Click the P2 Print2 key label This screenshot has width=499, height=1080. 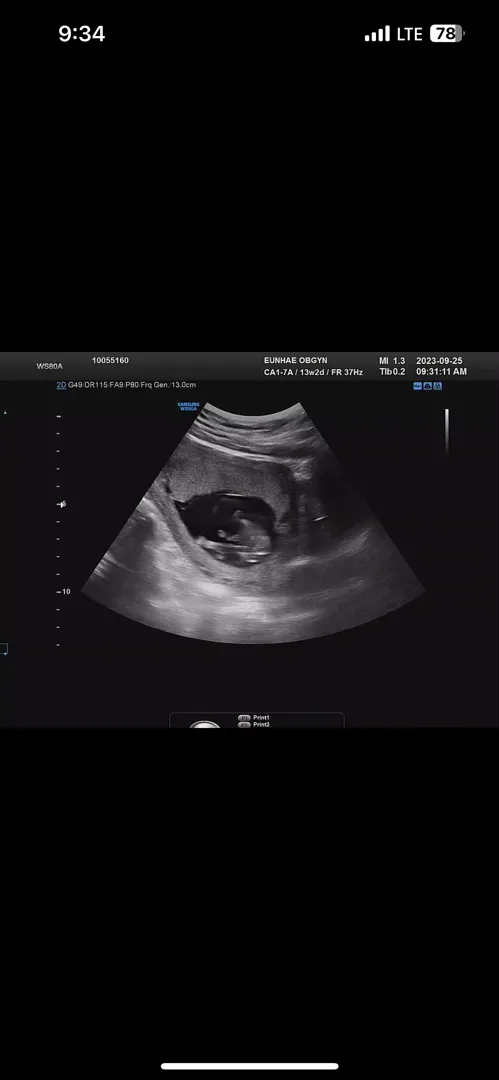pos(254,725)
